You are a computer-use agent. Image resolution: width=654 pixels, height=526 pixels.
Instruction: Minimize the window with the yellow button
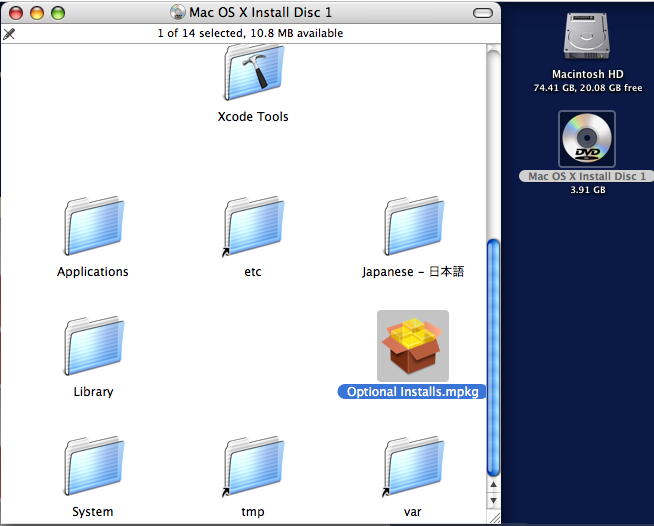(x=37, y=13)
